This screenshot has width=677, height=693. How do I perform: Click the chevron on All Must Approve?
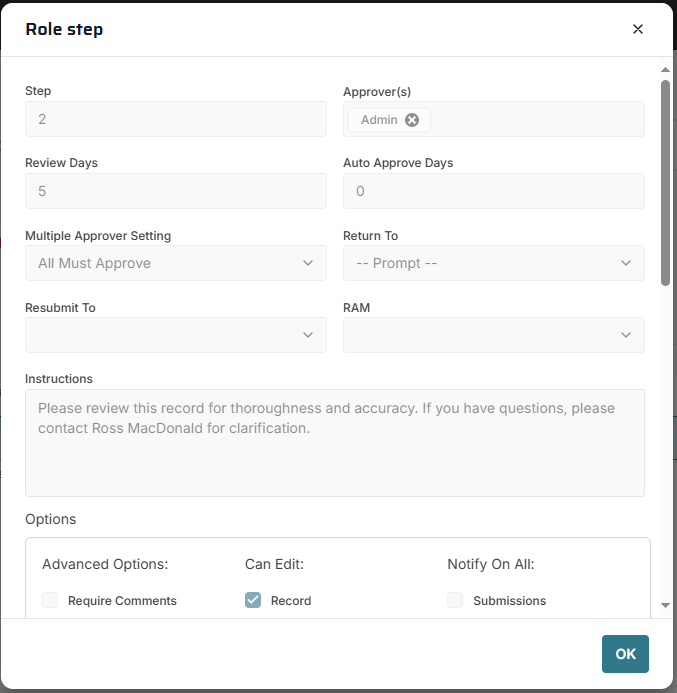(x=308, y=263)
